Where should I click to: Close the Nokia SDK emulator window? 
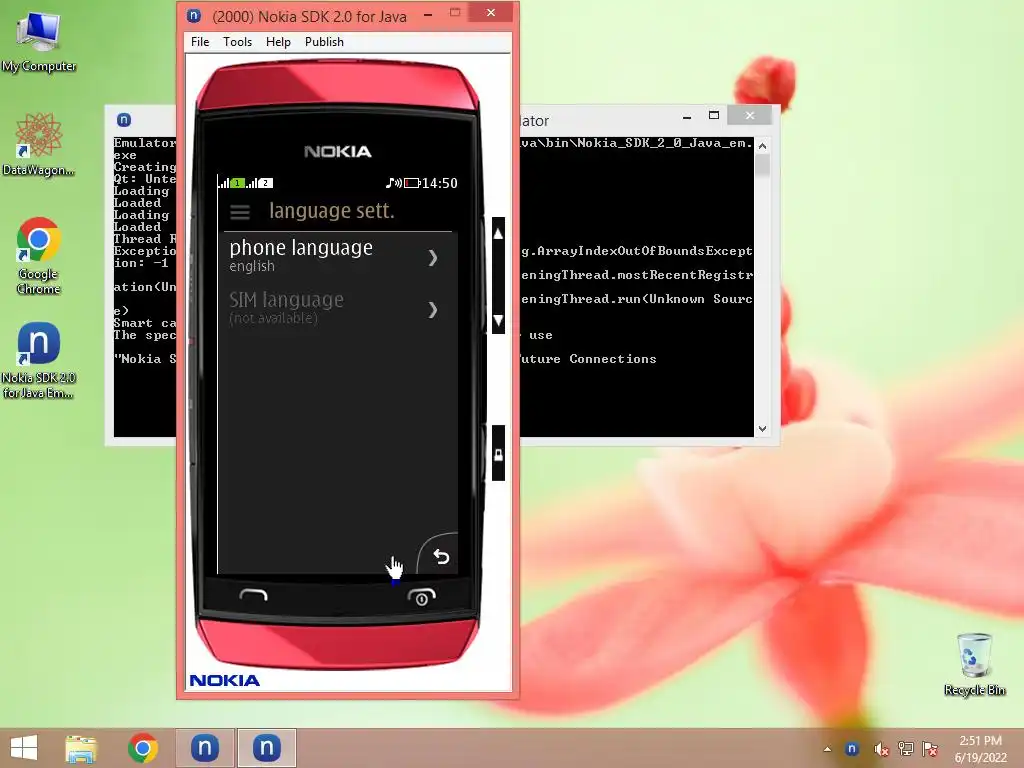[491, 13]
